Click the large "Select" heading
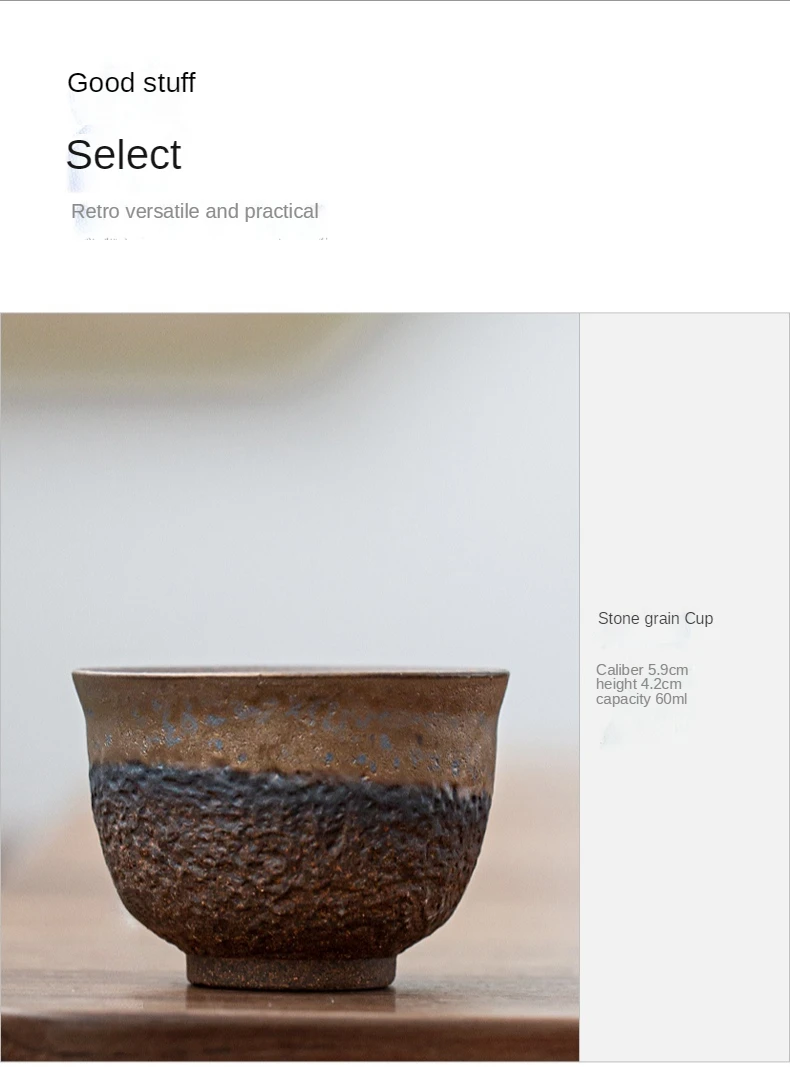The width and height of the screenshot is (790, 1067). coord(124,155)
